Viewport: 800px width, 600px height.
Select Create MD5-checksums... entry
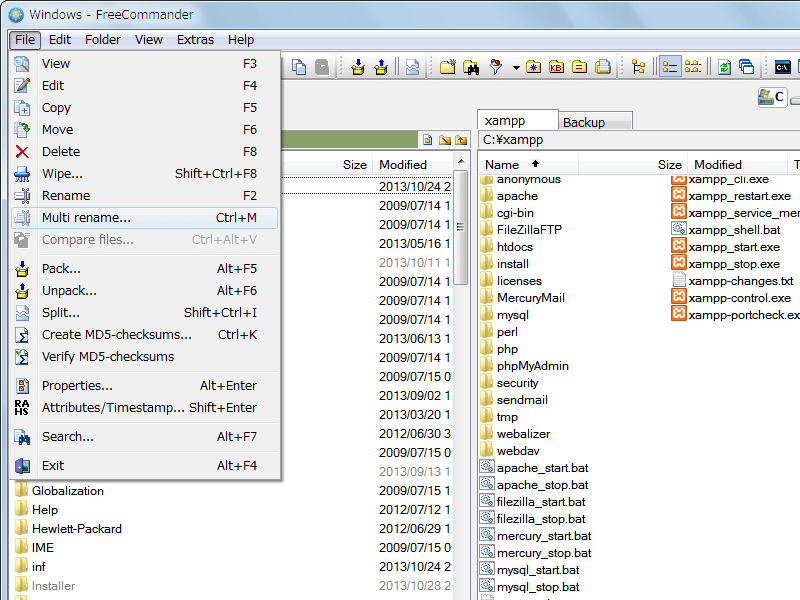tap(145, 334)
